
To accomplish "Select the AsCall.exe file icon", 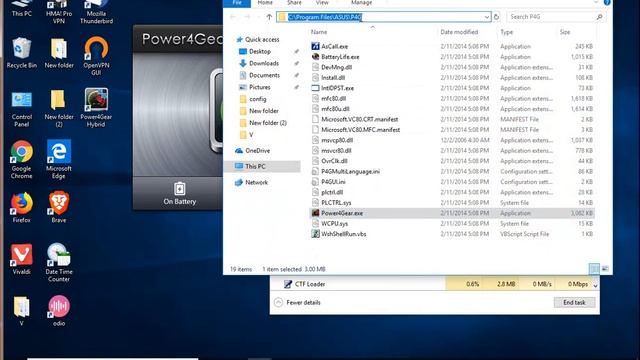I will click(x=315, y=47).
